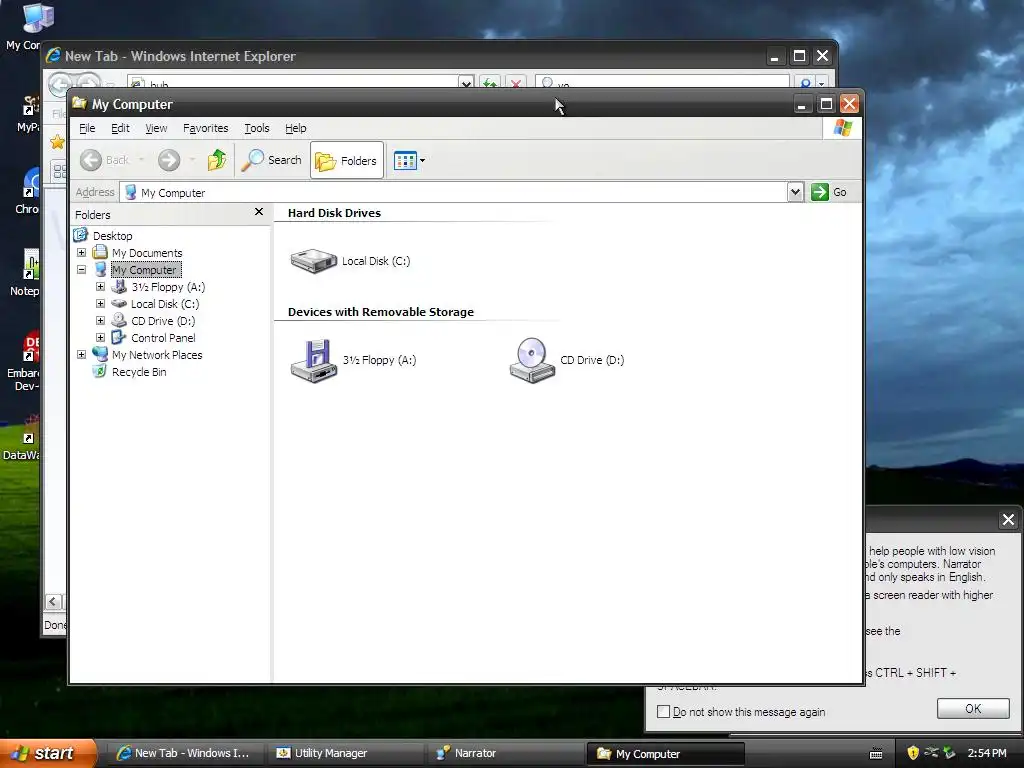
Task: Check 'Do not show this message again'
Action: click(664, 711)
